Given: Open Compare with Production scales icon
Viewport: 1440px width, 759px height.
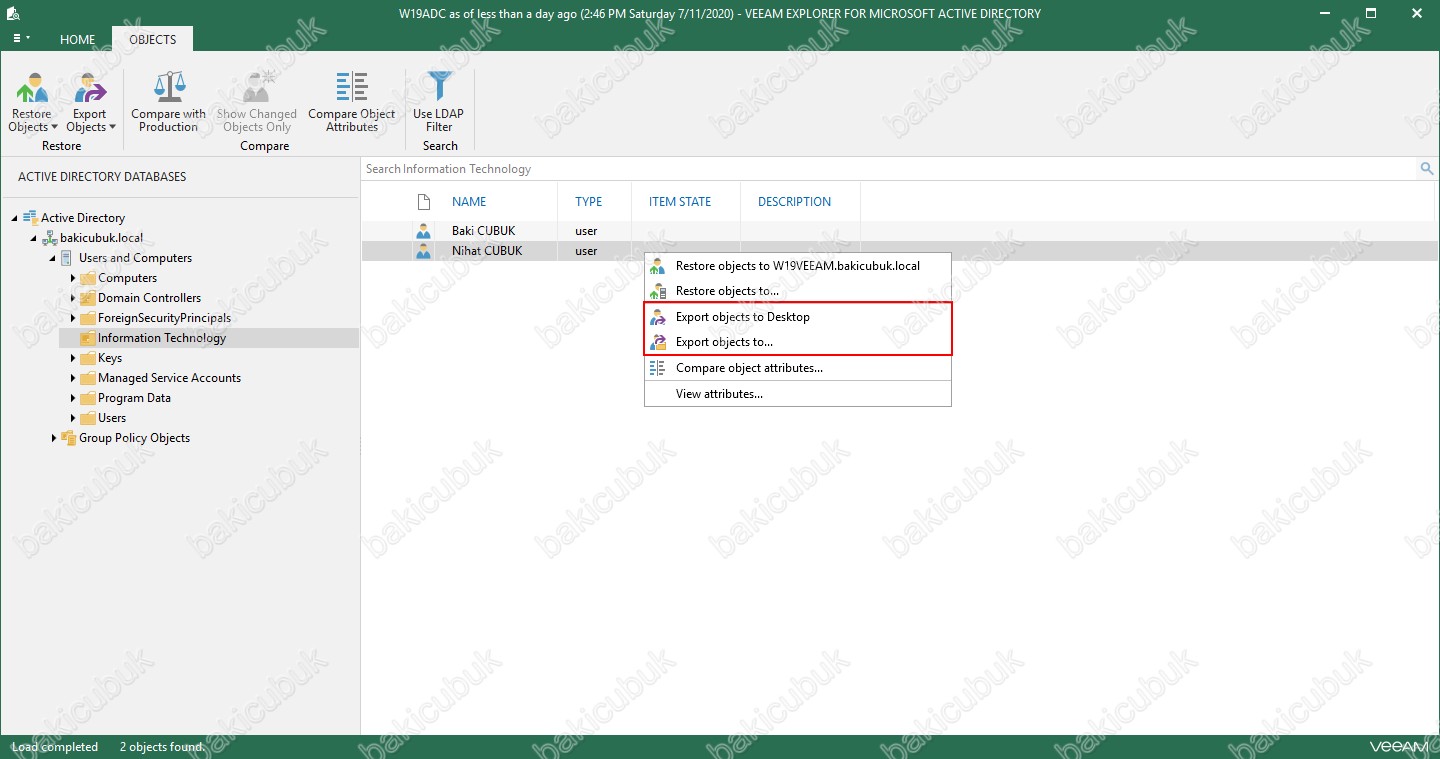Looking at the screenshot, I should (168, 87).
